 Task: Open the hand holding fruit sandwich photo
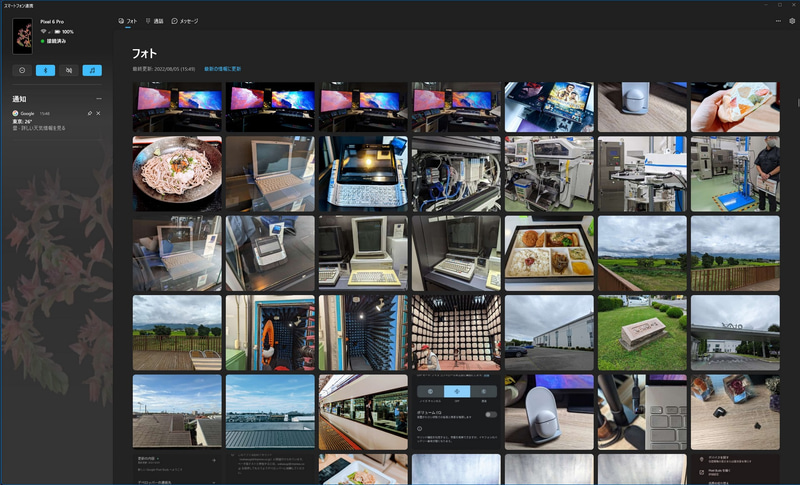pyautogui.click(x=735, y=107)
